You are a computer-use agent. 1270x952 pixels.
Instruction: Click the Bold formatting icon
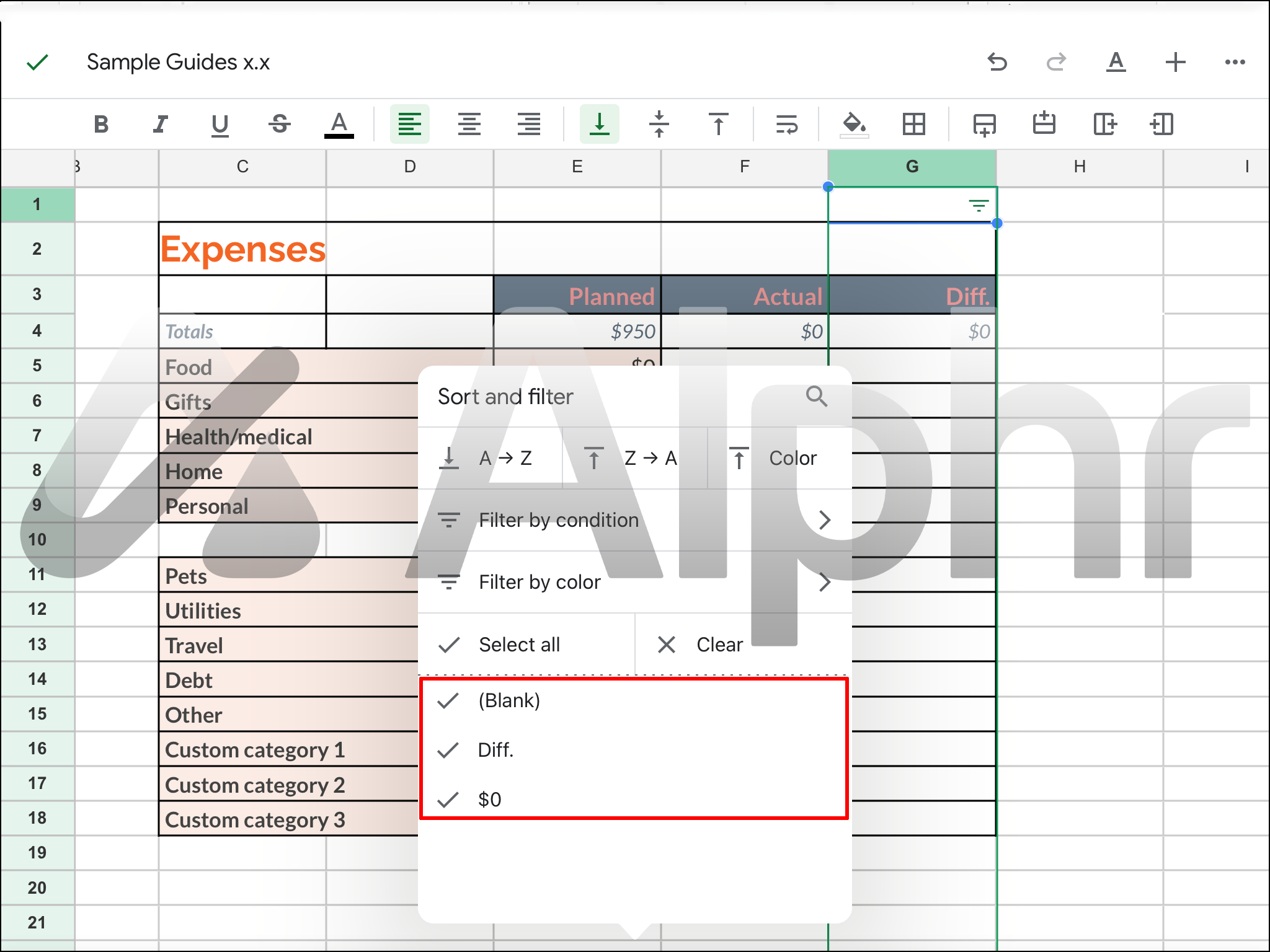(101, 125)
